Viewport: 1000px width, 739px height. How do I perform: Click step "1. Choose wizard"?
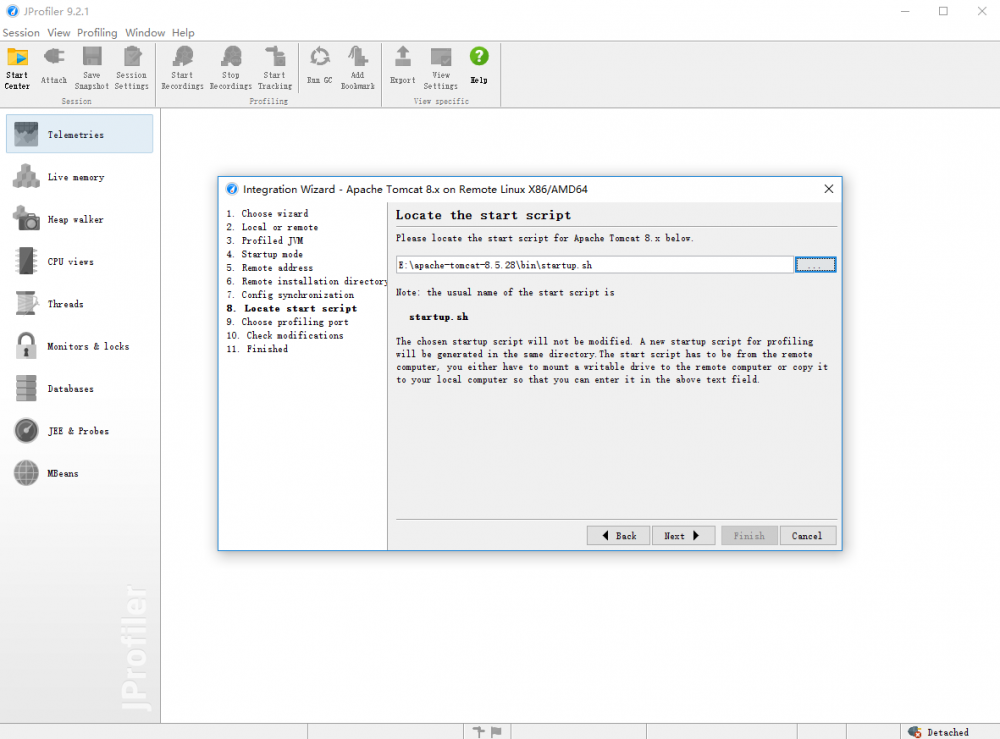pyautogui.click(x=267, y=214)
